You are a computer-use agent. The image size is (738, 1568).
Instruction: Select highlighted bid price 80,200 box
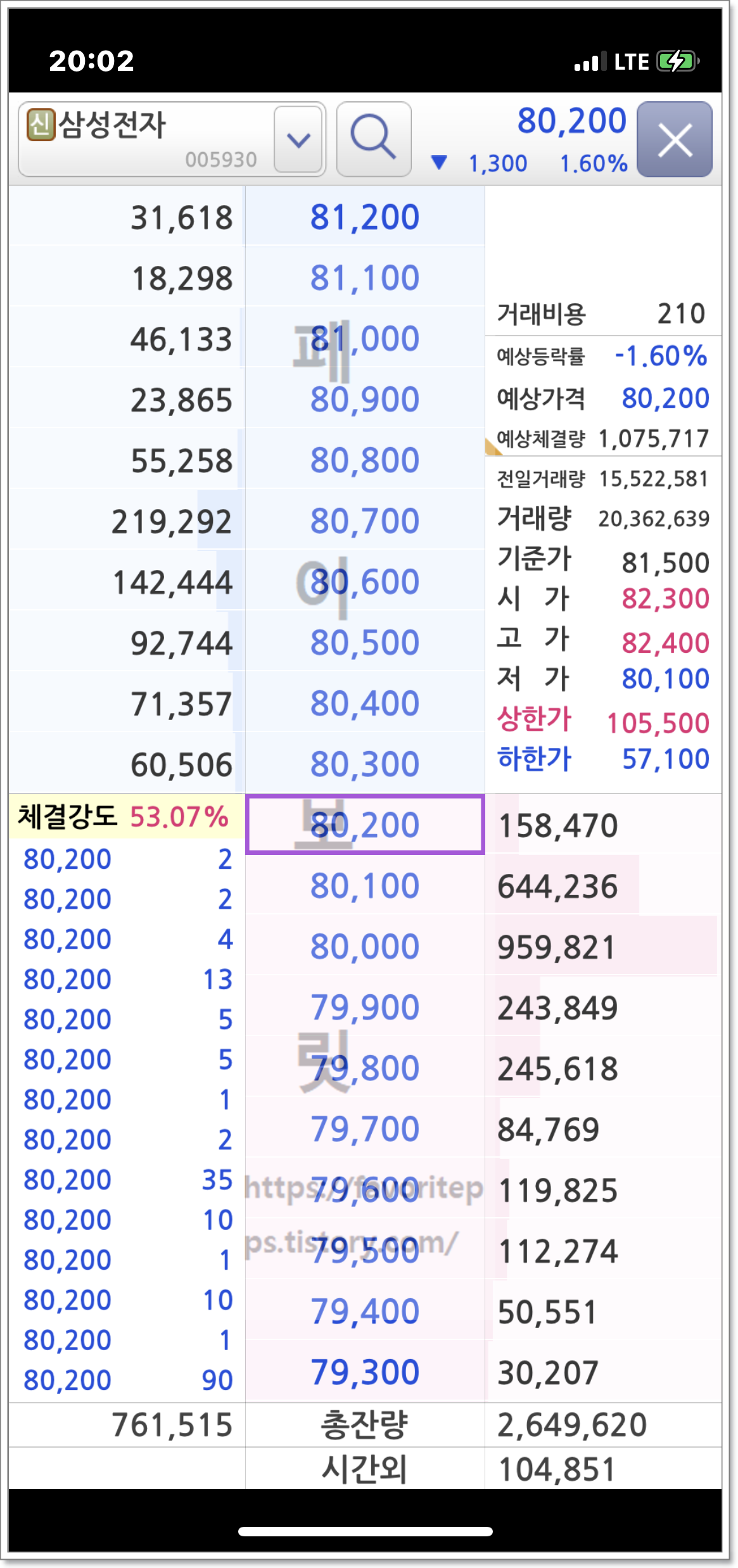(365, 825)
